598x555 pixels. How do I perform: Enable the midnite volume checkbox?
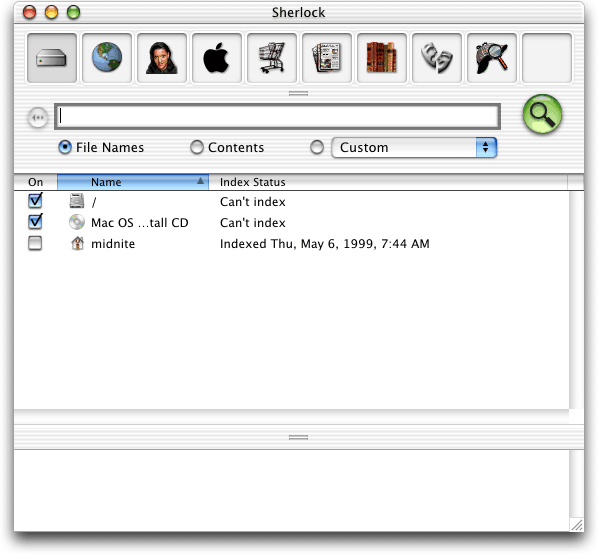[x=35, y=243]
